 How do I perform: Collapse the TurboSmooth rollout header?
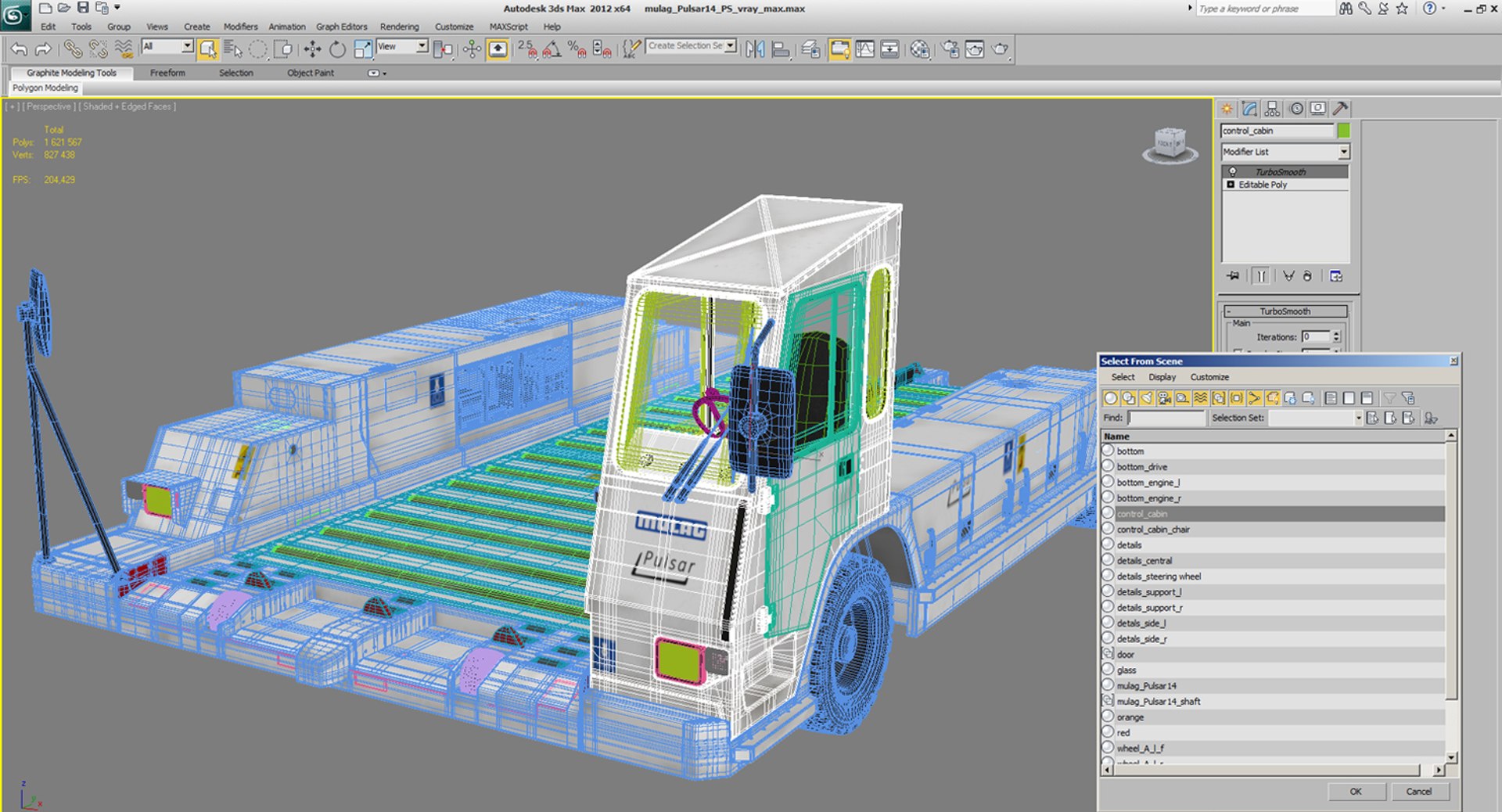(x=1285, y=311)
